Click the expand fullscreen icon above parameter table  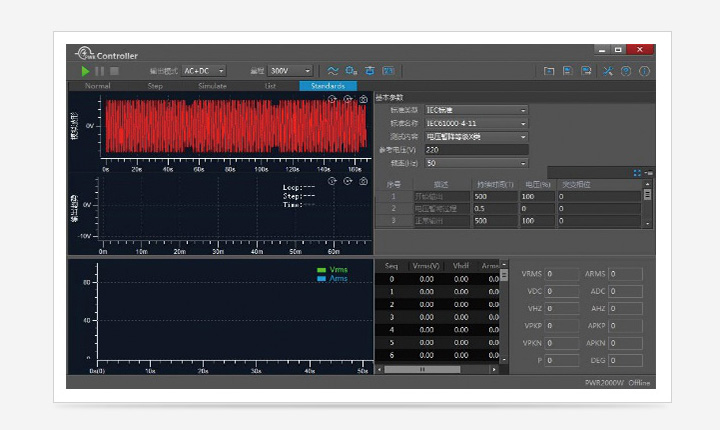[x=637, y=172]
